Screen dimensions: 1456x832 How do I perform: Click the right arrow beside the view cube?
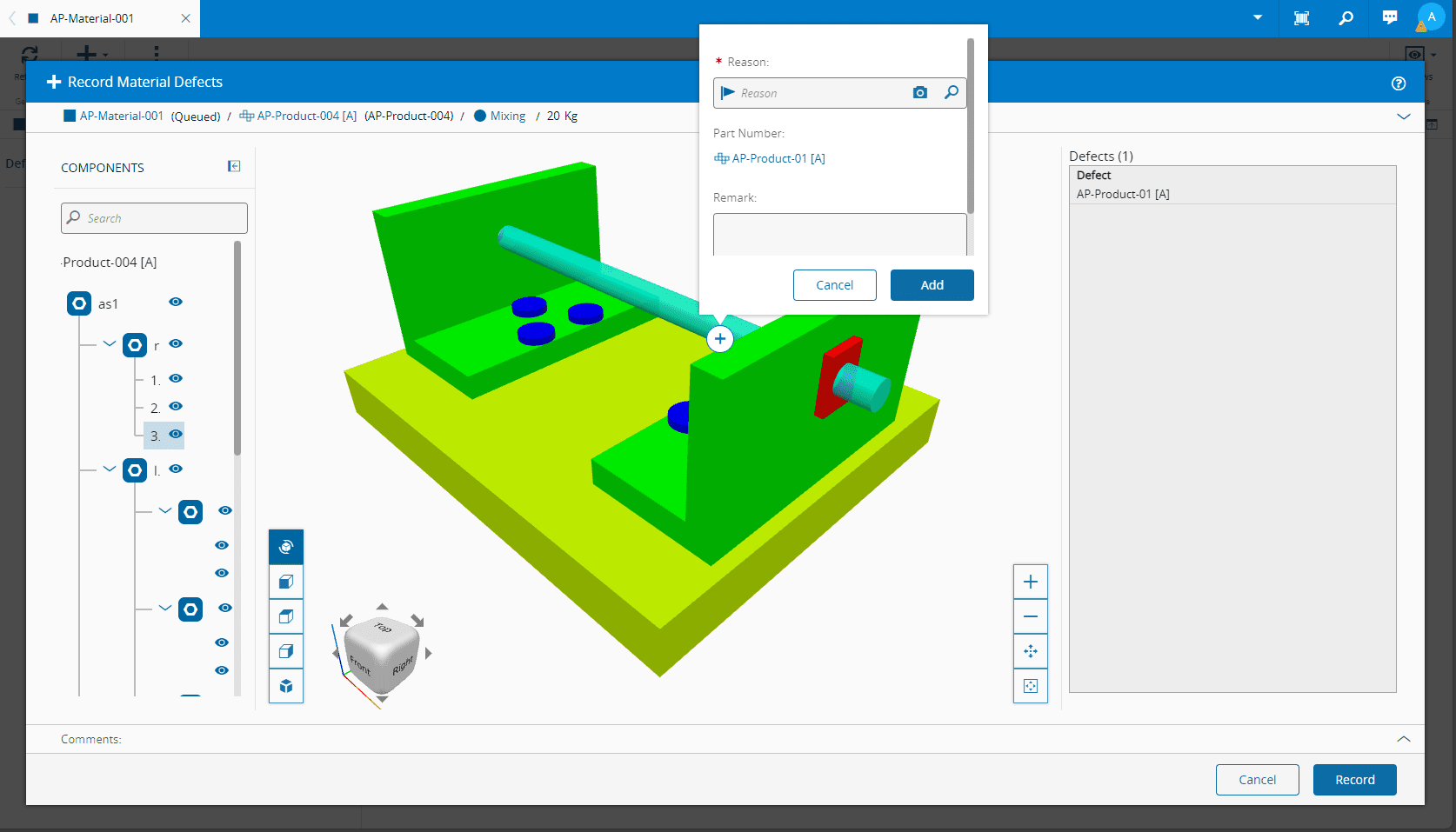coord(428,653)
